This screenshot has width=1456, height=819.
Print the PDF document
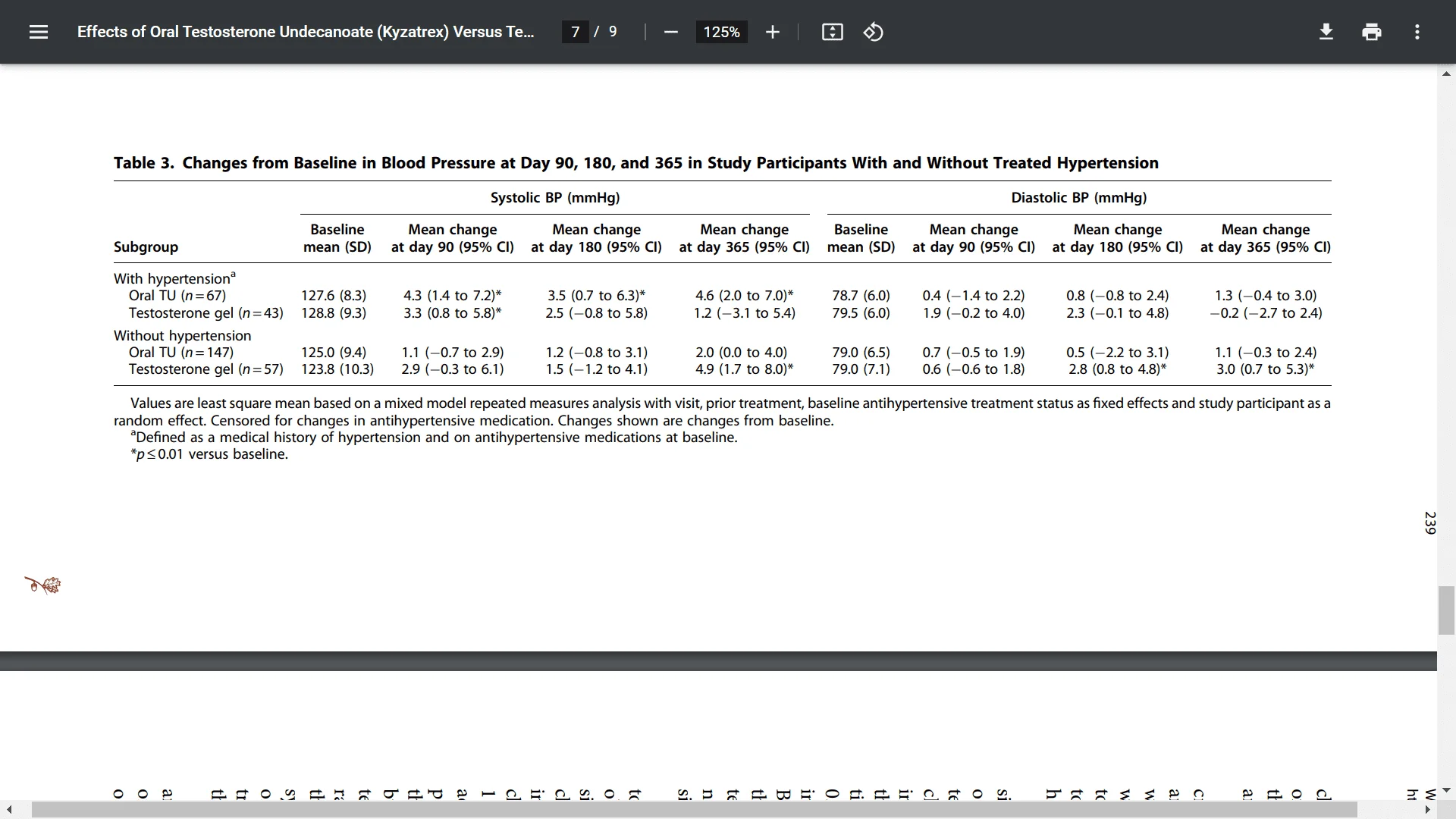[1371, 32]
